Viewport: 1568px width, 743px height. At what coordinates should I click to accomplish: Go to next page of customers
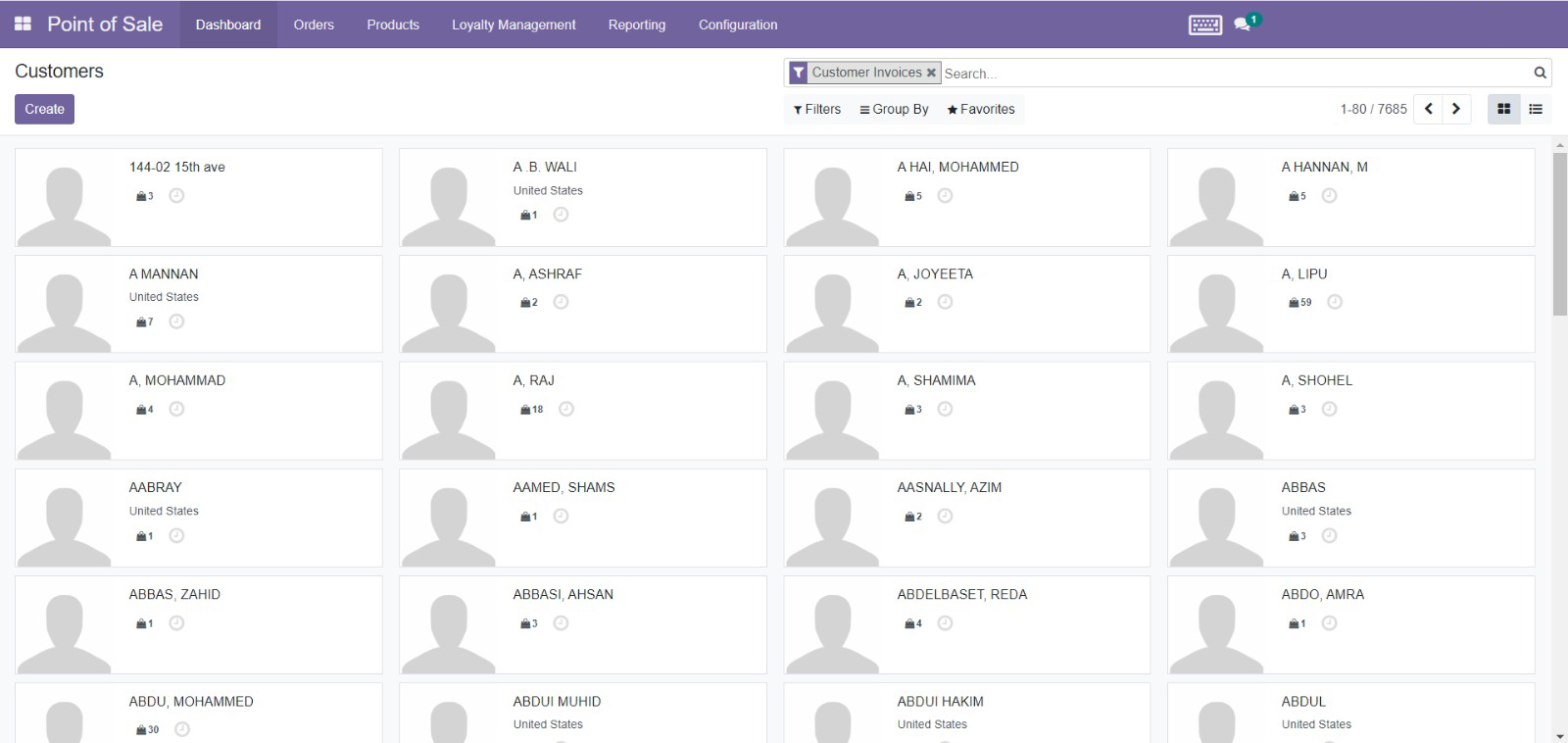point(1456,109)
